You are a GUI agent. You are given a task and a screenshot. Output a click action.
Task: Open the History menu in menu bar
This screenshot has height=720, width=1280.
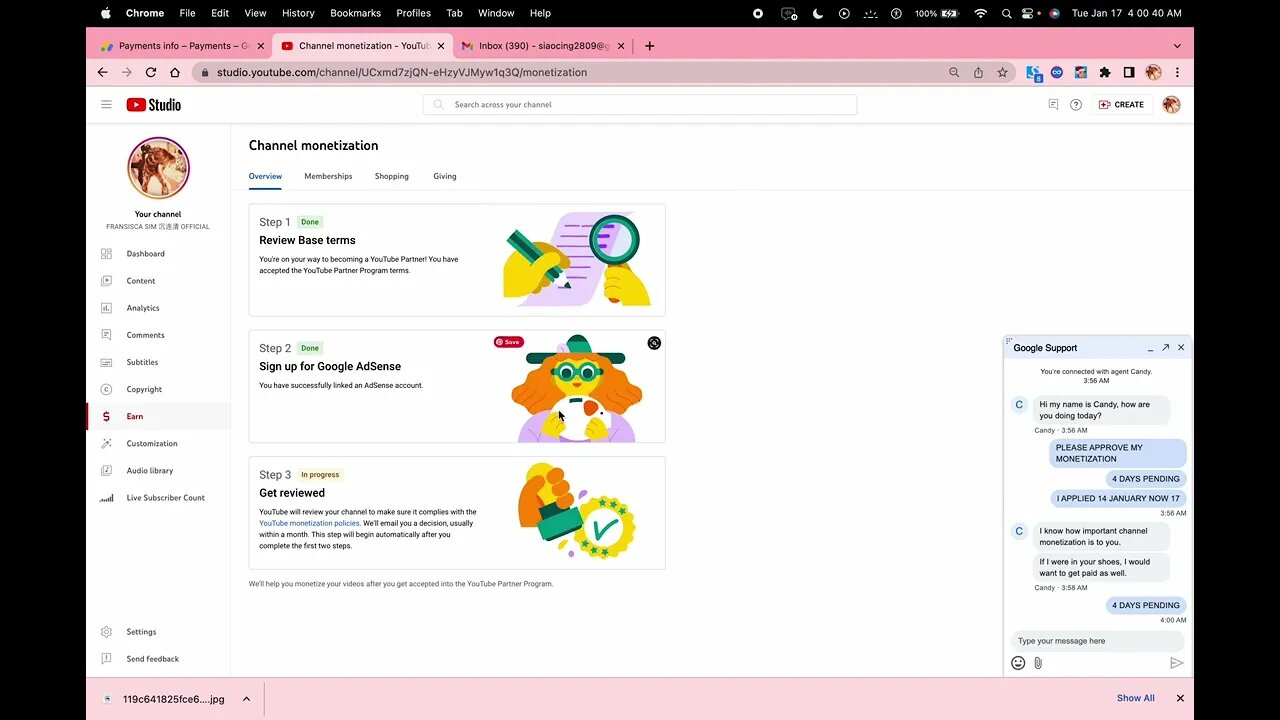tap(298, 13)
